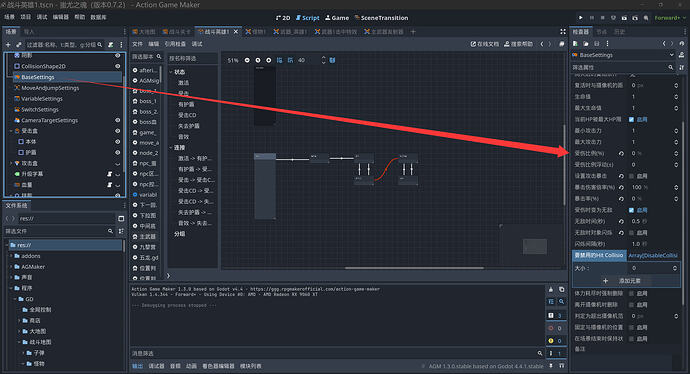Expand the script panel with the chevron arrow
This screenshot has width=690, height=374.
168,276
